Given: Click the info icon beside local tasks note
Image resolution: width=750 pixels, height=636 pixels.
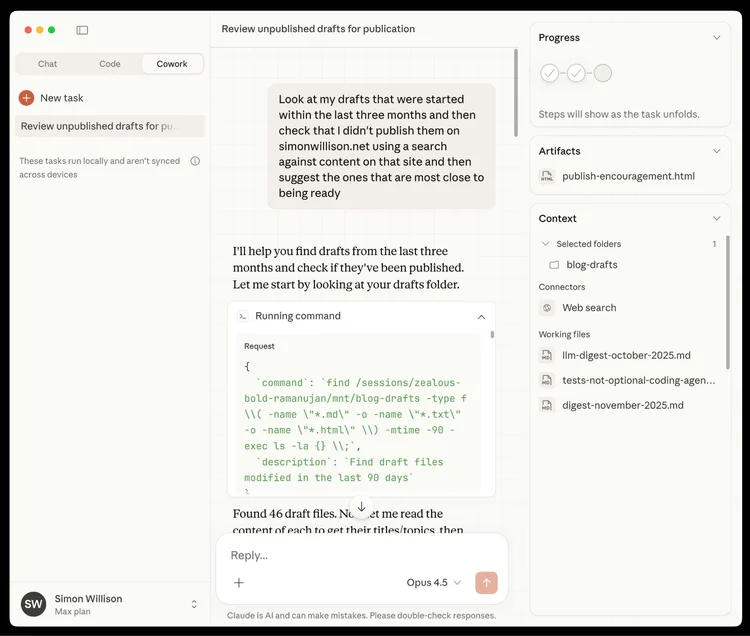Looking at the screenshot, I should (195, 161).
